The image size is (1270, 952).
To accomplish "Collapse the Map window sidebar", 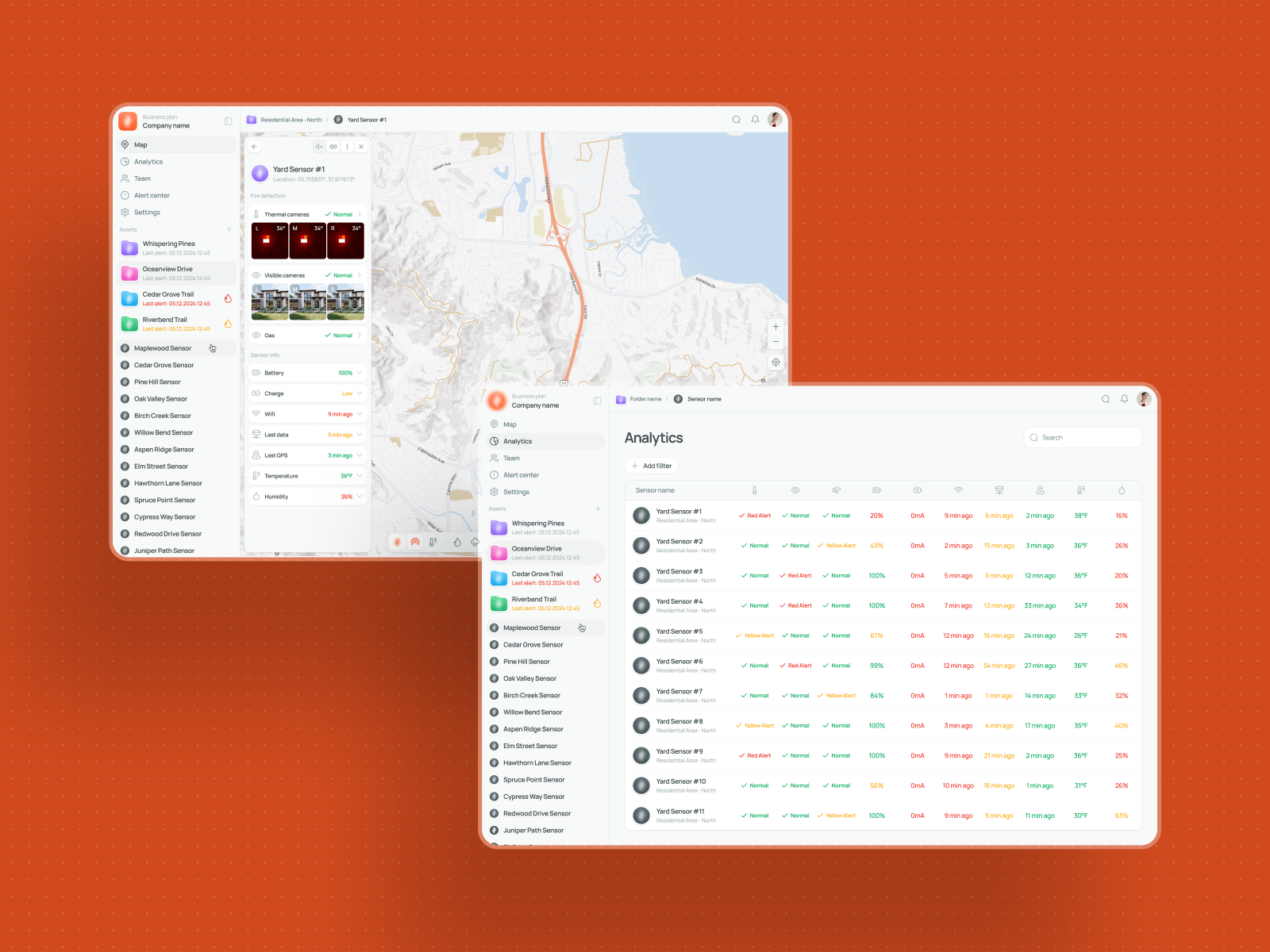I will tap(228, 121).
